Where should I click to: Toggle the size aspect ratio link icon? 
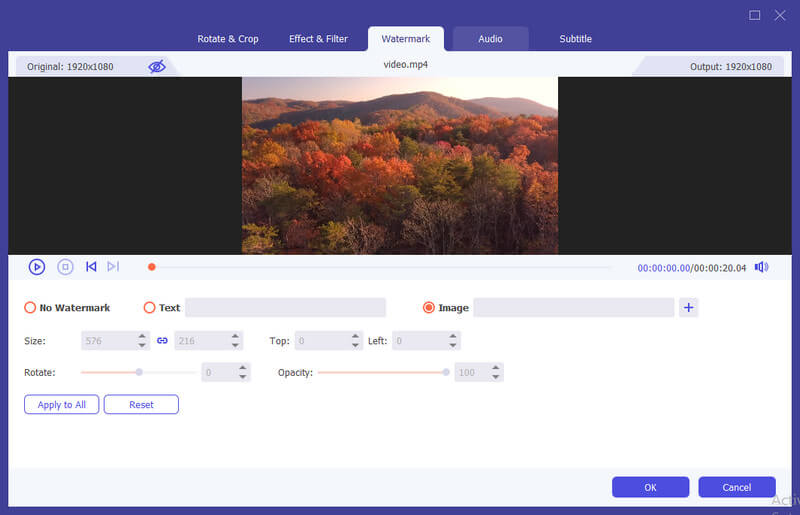162,340
